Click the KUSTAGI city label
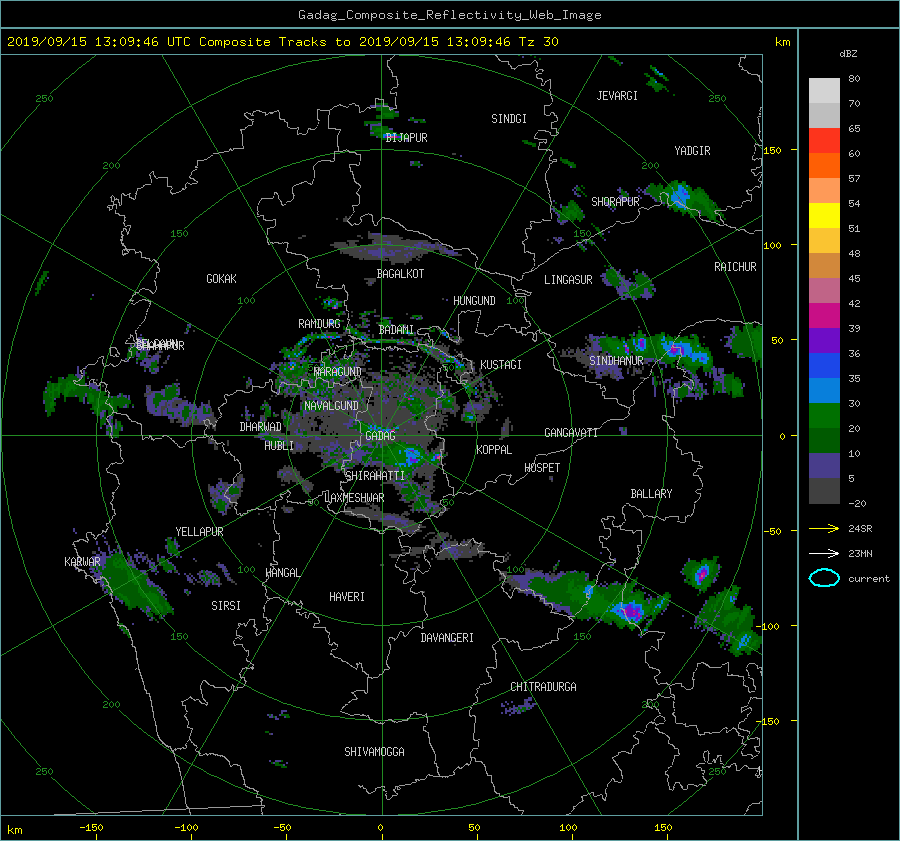900x841 pixels. [501, 365]
